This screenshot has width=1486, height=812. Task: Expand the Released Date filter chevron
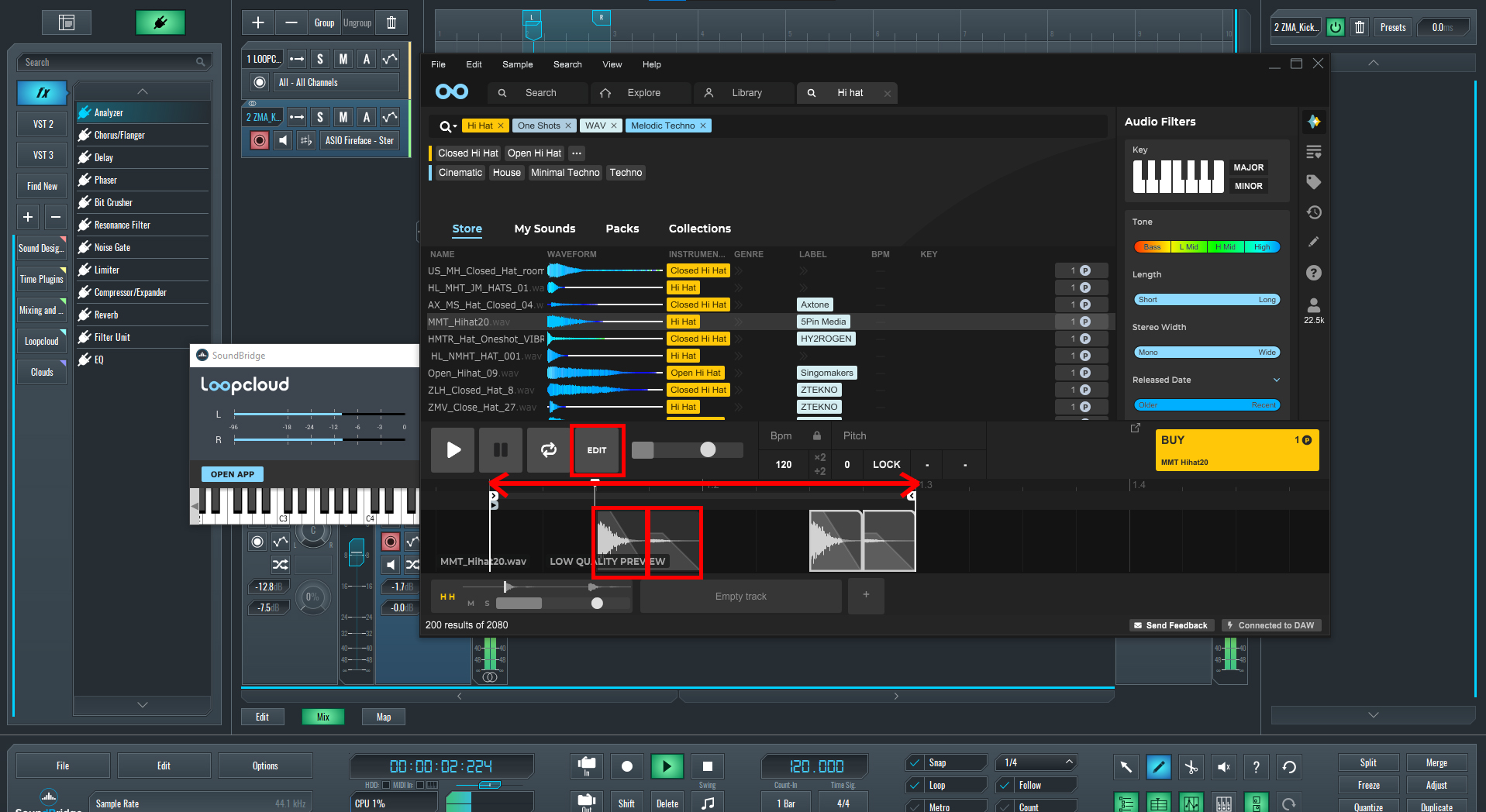(1277, 380)
